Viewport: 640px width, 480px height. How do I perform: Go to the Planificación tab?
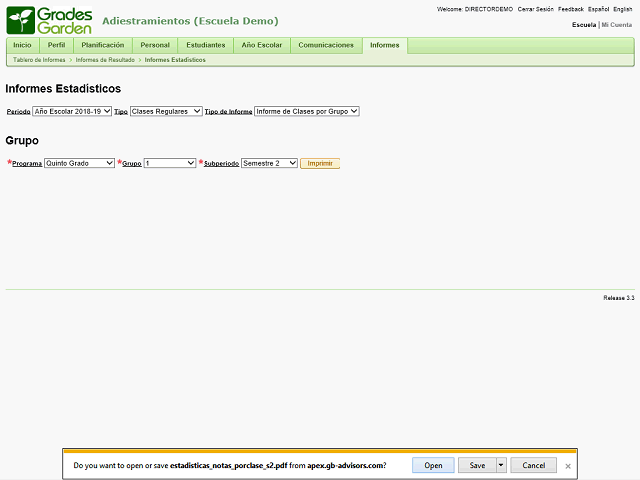[103, 45]
